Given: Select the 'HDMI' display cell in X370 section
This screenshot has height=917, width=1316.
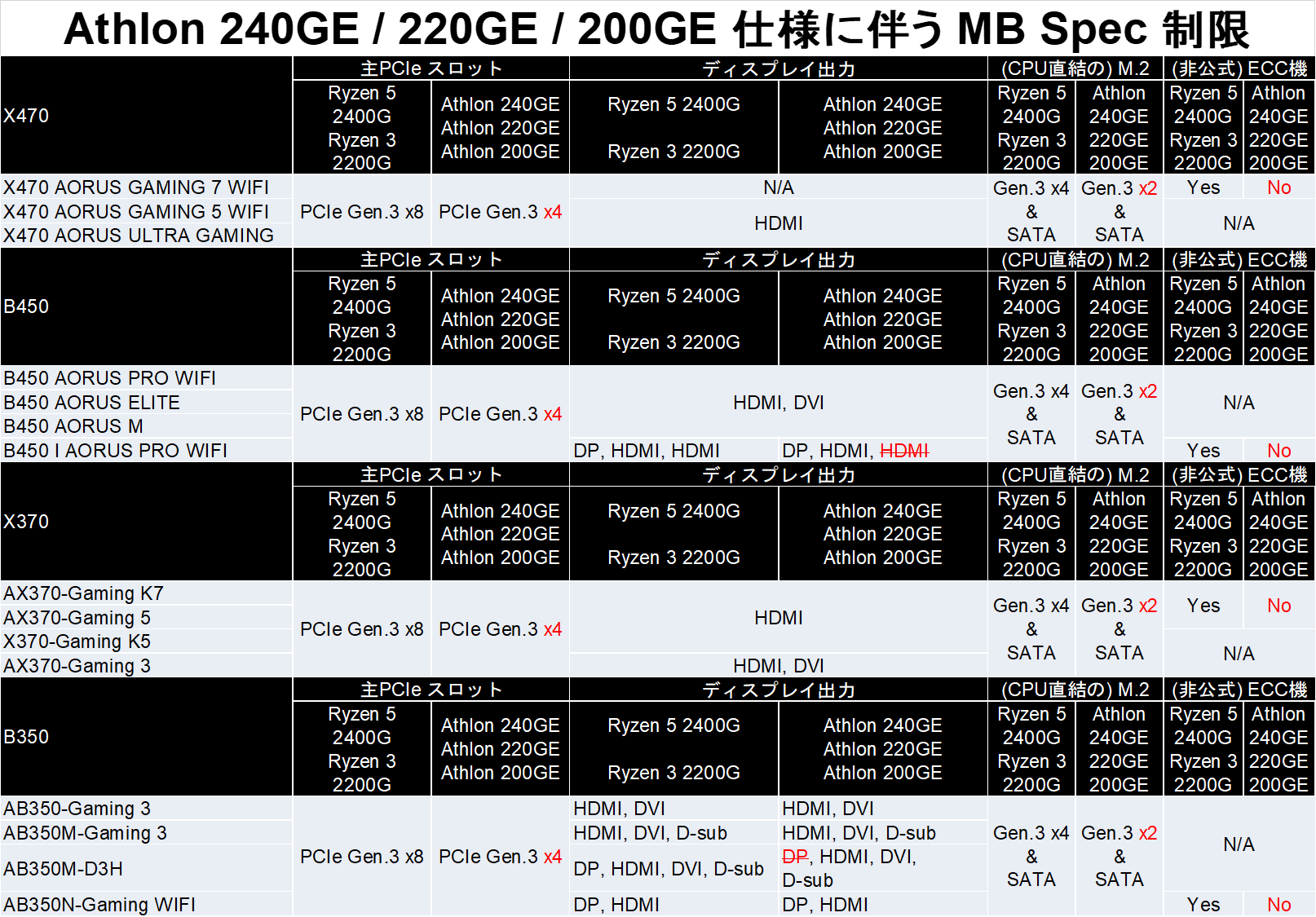Looking at the screenshot, I should coord(779,618).
